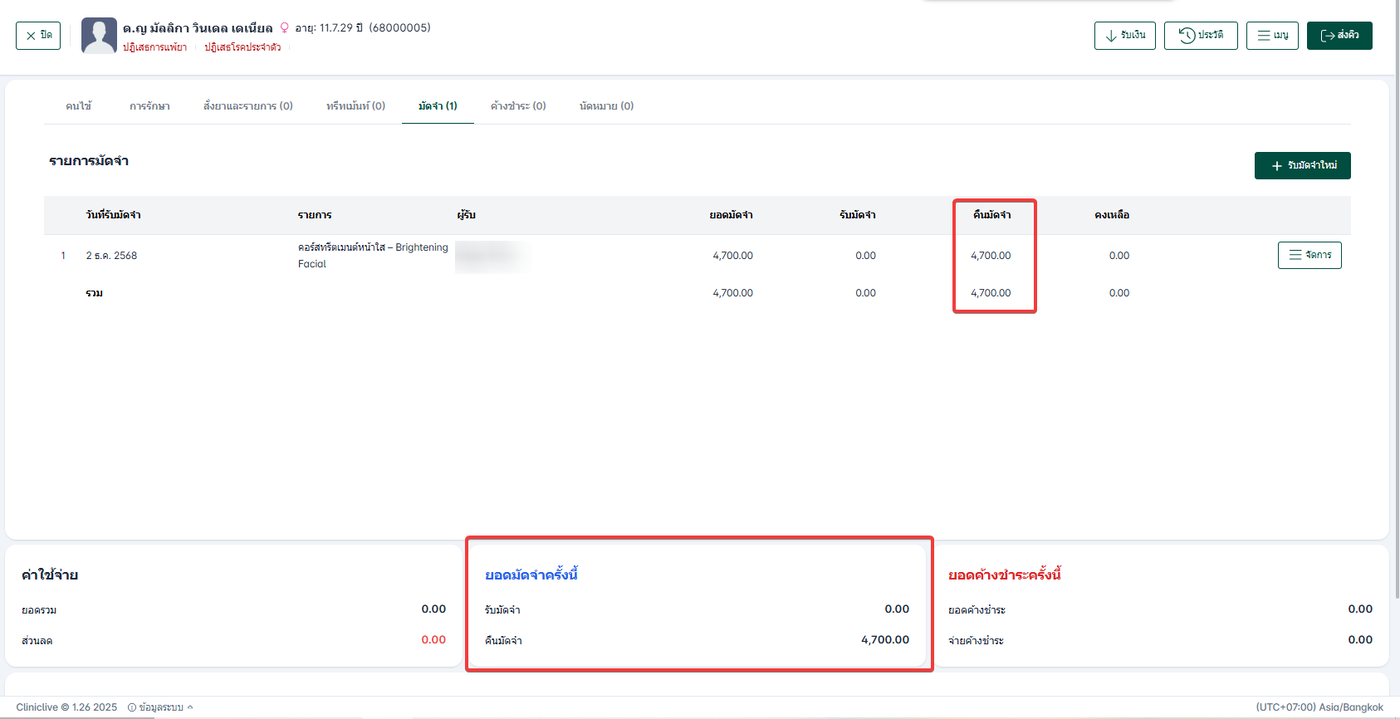
Task: Expand the ข้อมูลระบบ chevron in footer
Action: point(190,707)
